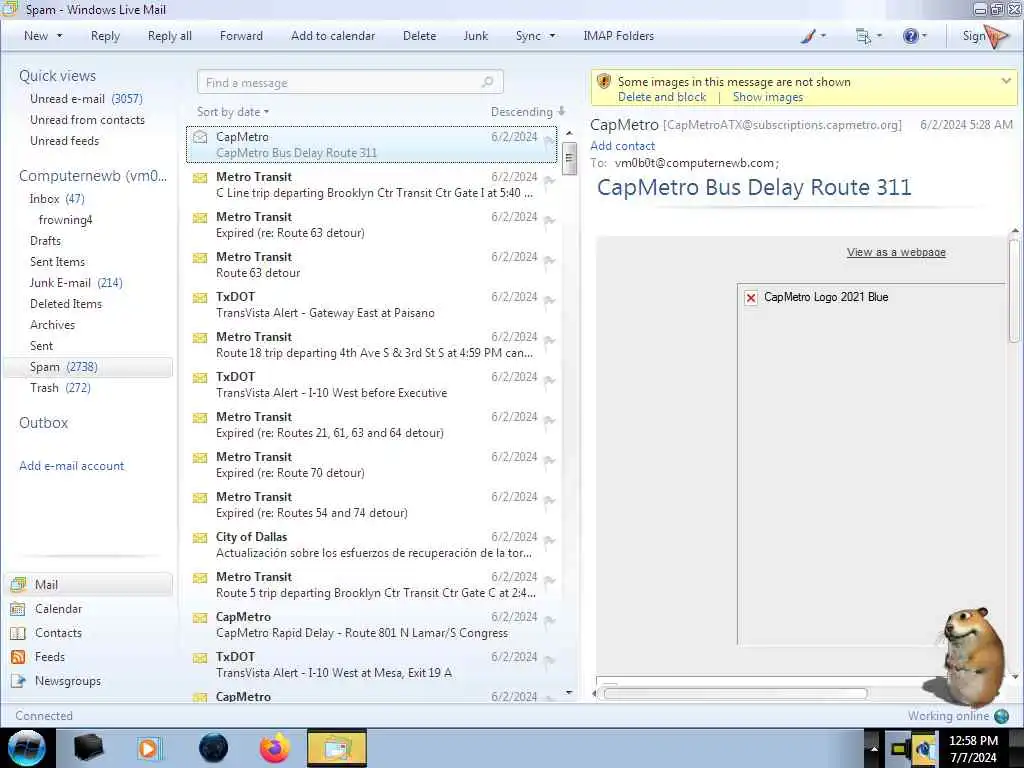Click Reply in the toolbar

(105, 36)
